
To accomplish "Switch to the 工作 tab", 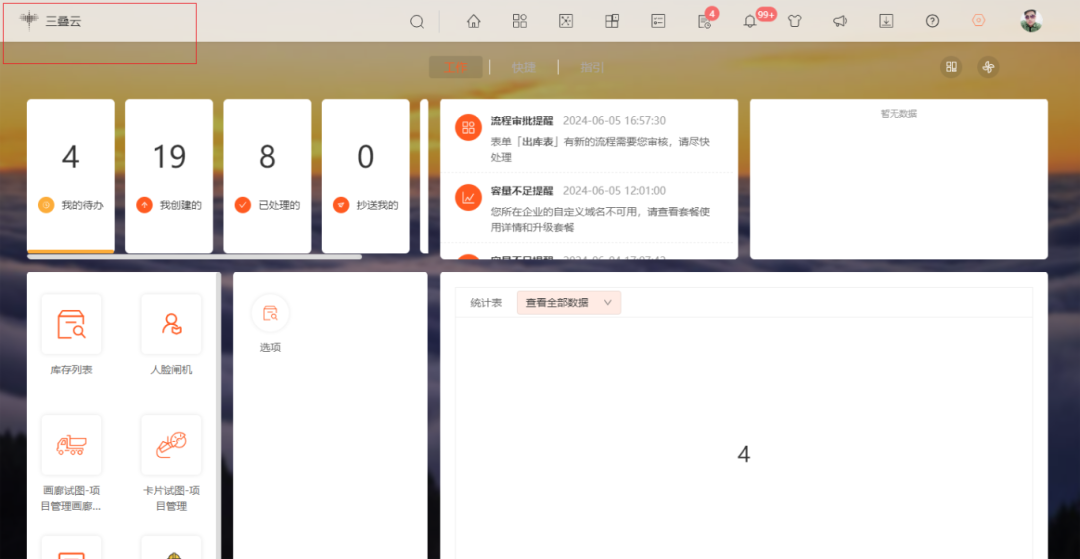I will pos(455,67).
